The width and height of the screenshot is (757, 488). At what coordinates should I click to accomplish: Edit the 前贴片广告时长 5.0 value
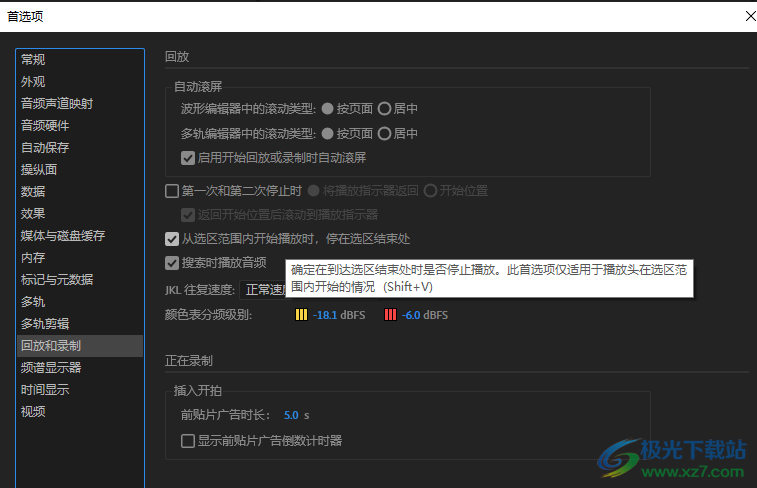click(x=291, y=414)
